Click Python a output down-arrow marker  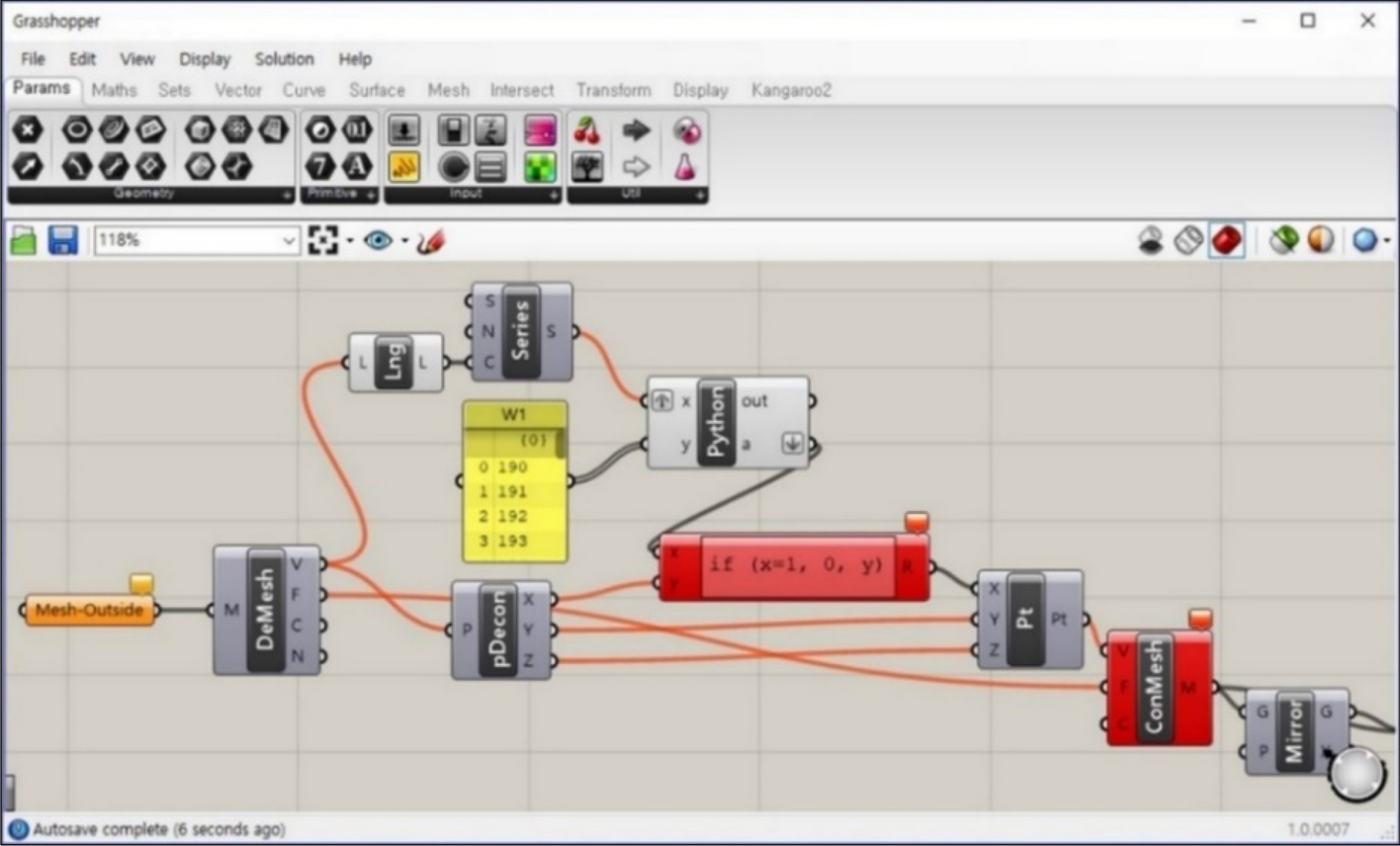(793, 443)
